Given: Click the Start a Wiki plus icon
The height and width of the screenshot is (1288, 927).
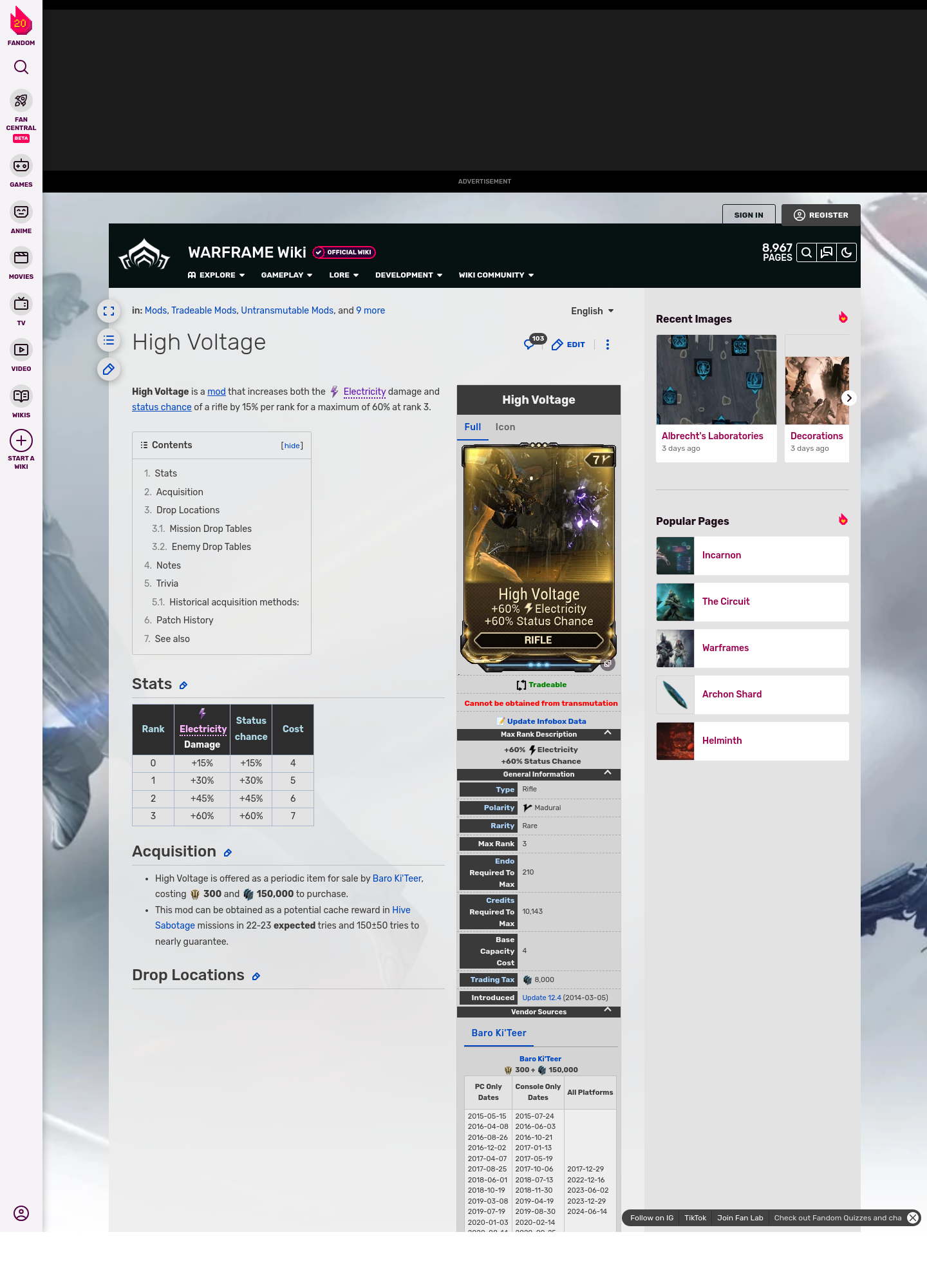Looking at the screenshot, I should (x=21, y=440).
